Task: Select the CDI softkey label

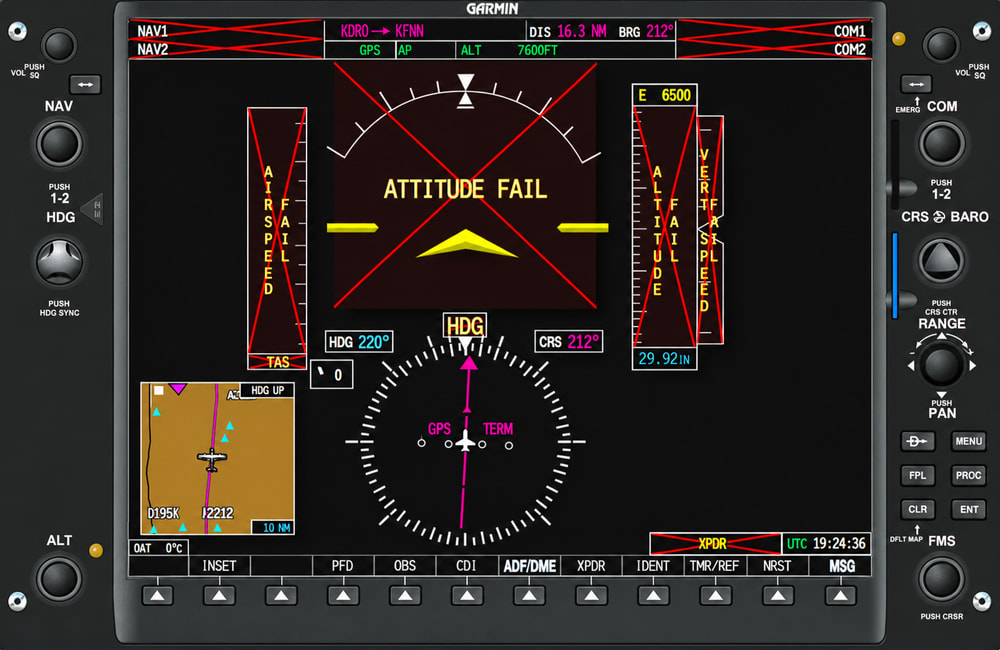Action: coord(466,566)
